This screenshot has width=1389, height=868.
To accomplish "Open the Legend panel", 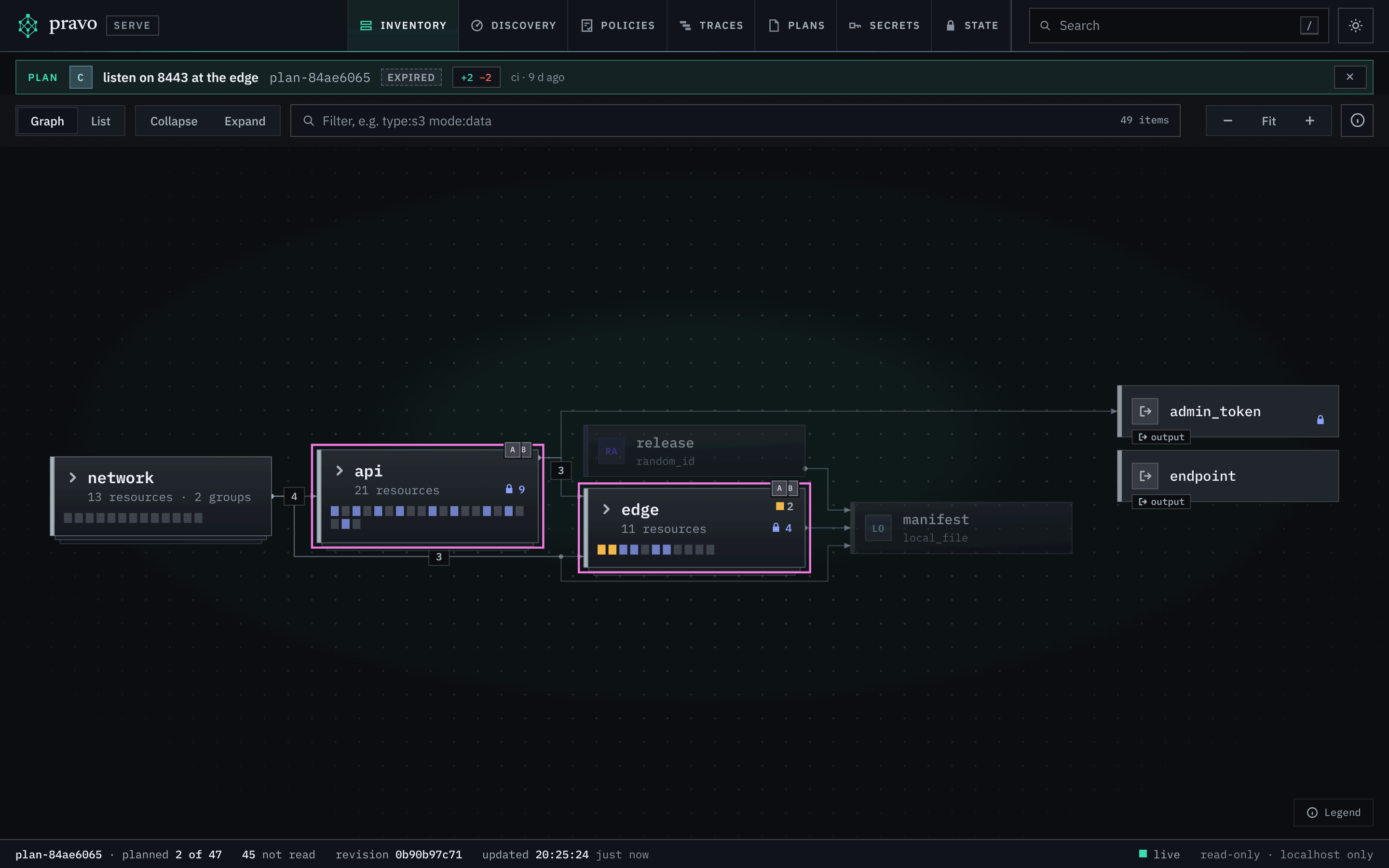I will pos(1334,813).
